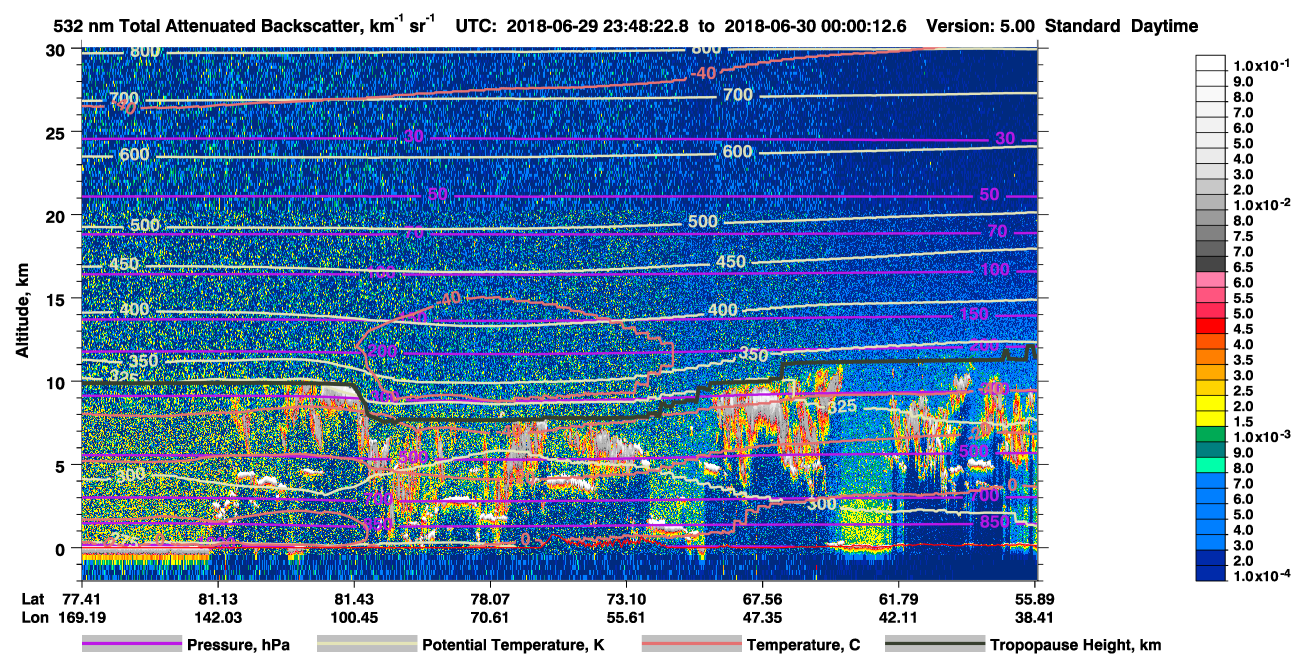This screenshot has width=1300, height=667.
Task: Click latitude value '78.07'
Action: [490, 599]
